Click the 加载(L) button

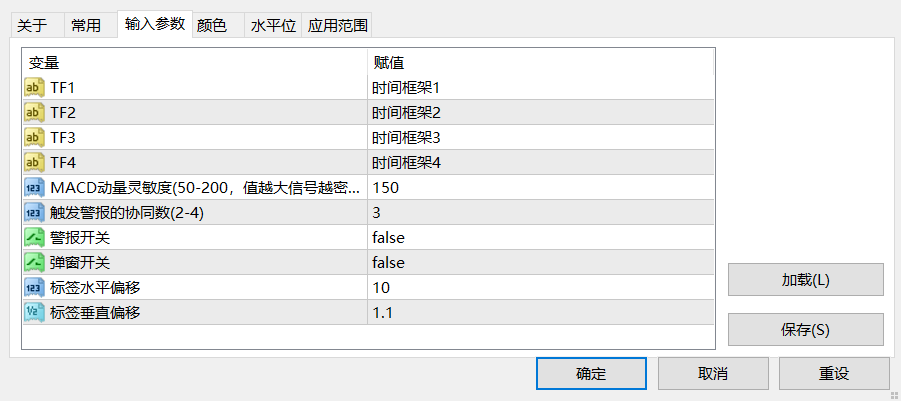[806, 280]
